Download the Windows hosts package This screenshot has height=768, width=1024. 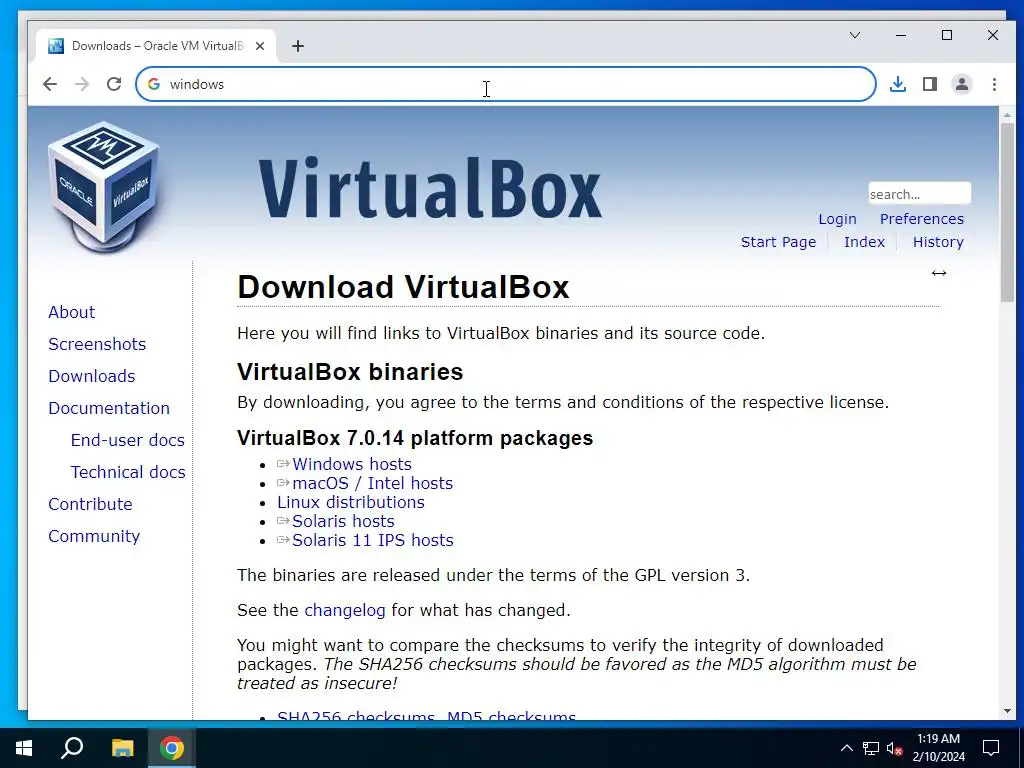(352, 464)
